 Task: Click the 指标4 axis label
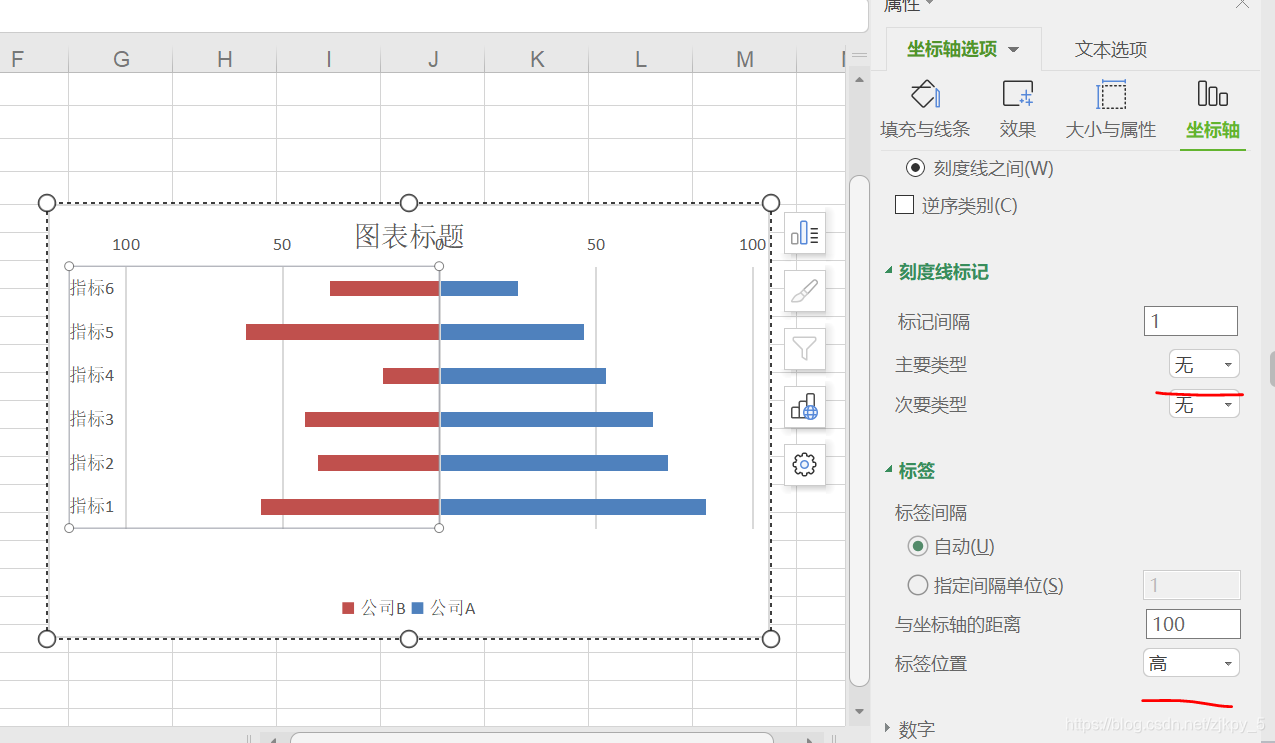(92, 375)
